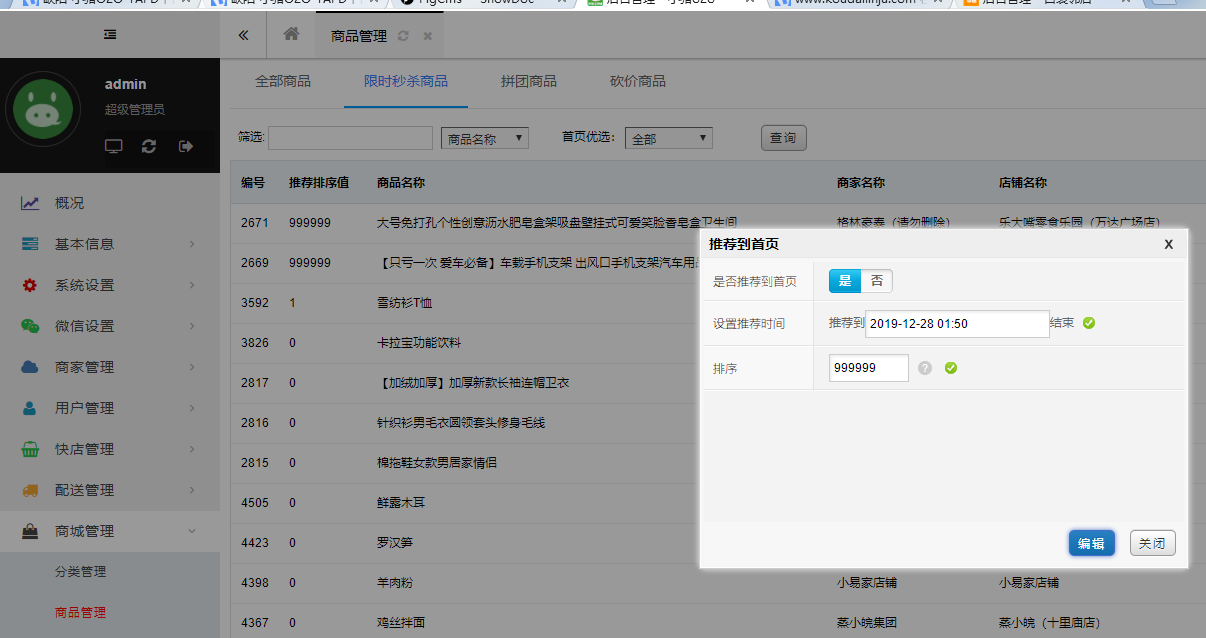Click the 微信设置 WeChat icon
The image size is (1206, 638).
(x=30, y=326)
